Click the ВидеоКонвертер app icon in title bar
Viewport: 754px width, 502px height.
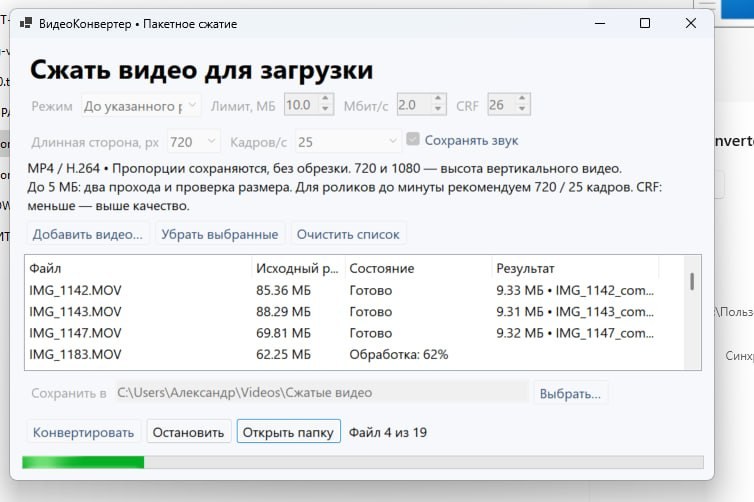pyautogui.click(x=26, y=23)
